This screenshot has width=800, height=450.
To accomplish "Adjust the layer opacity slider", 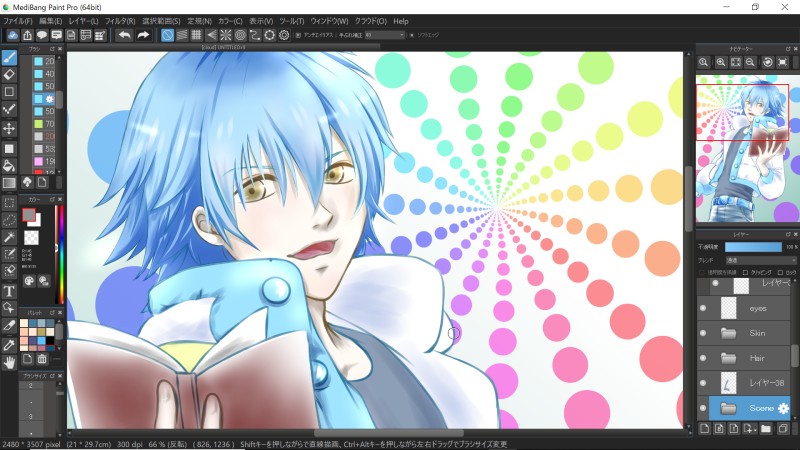I will coord(754,247).
